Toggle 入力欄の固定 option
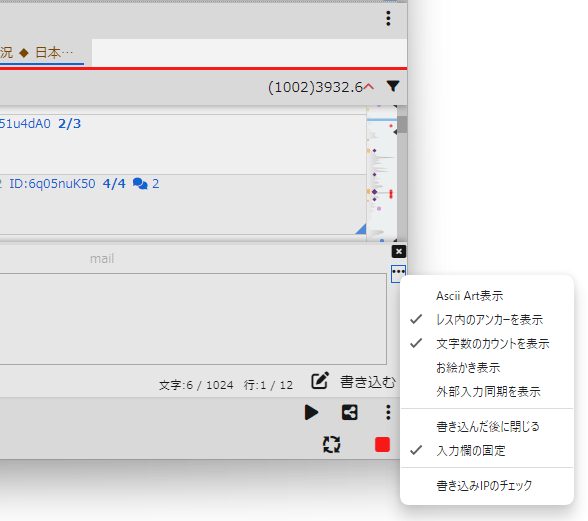This screenshot has height=521, width=588. tap(487, 450)
